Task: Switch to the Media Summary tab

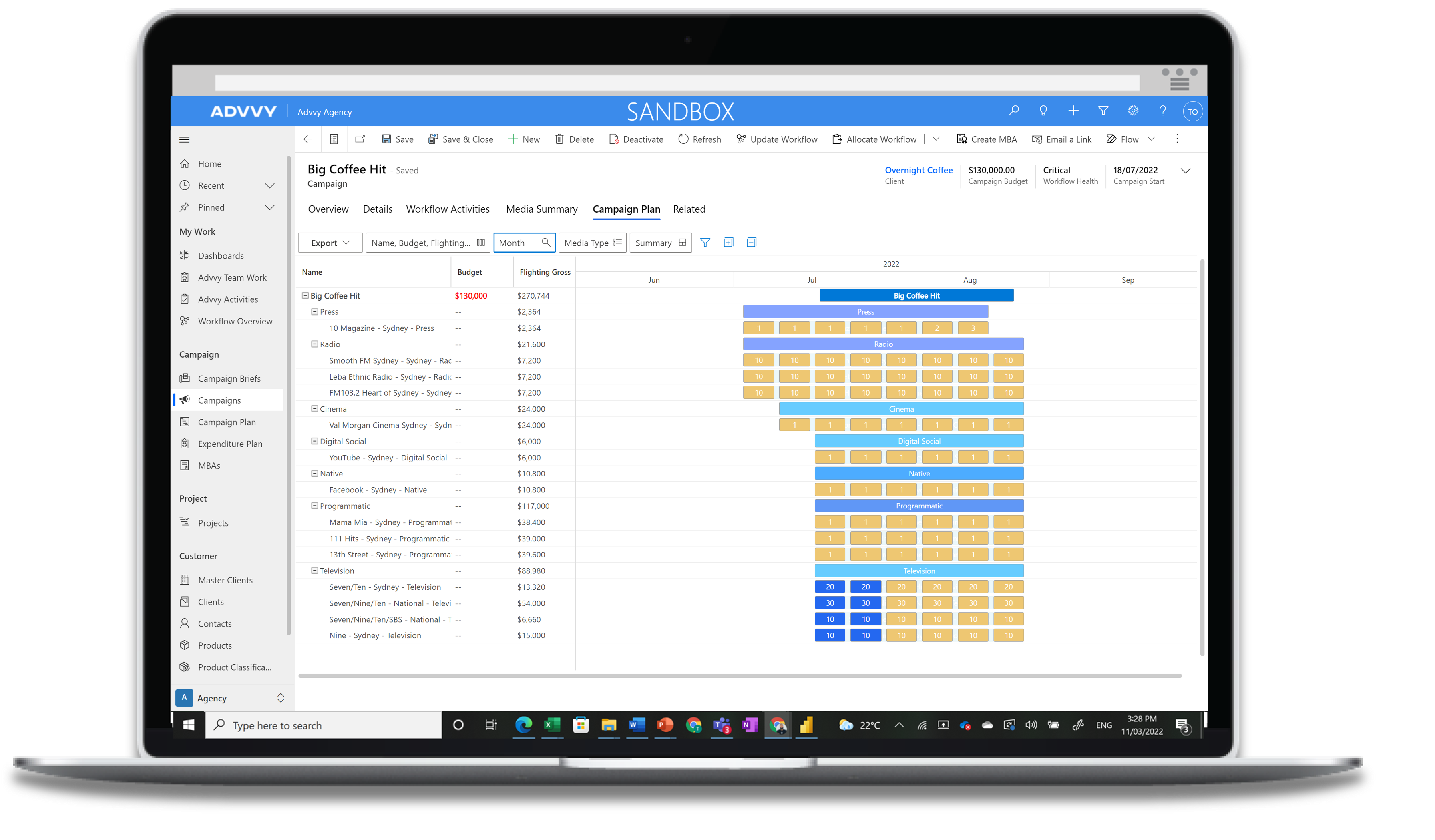Action: point(542,209)
